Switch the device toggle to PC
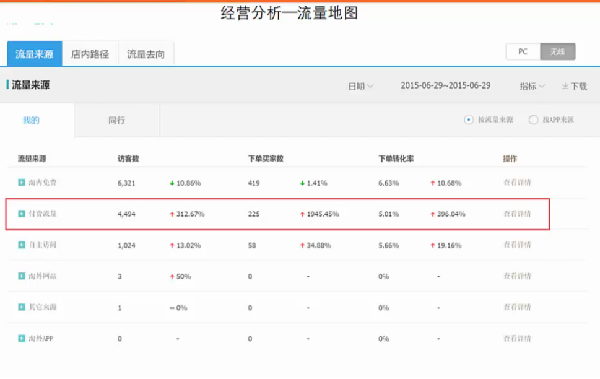 (x=523, y=52)
